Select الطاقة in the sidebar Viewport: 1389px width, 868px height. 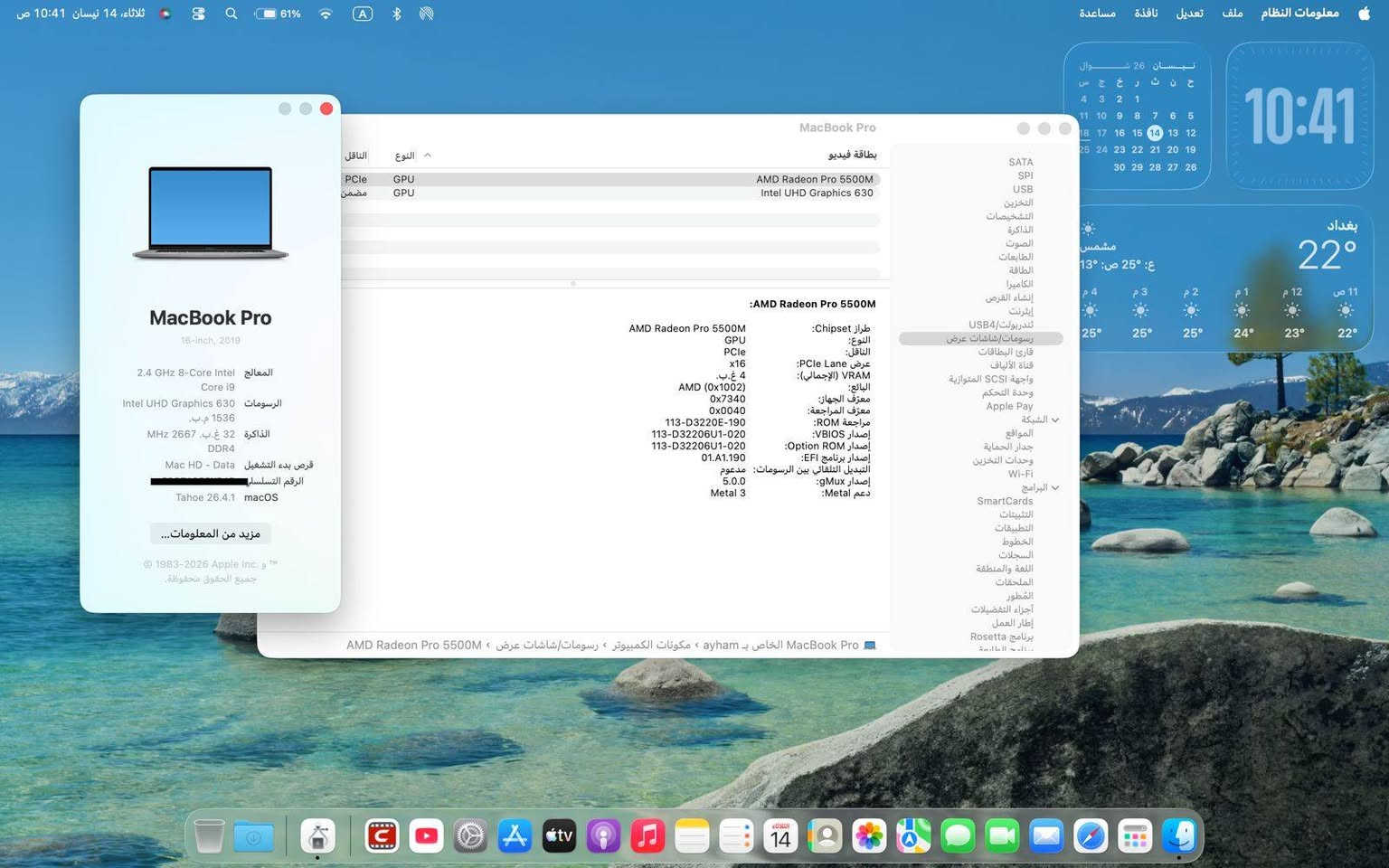1021,270
